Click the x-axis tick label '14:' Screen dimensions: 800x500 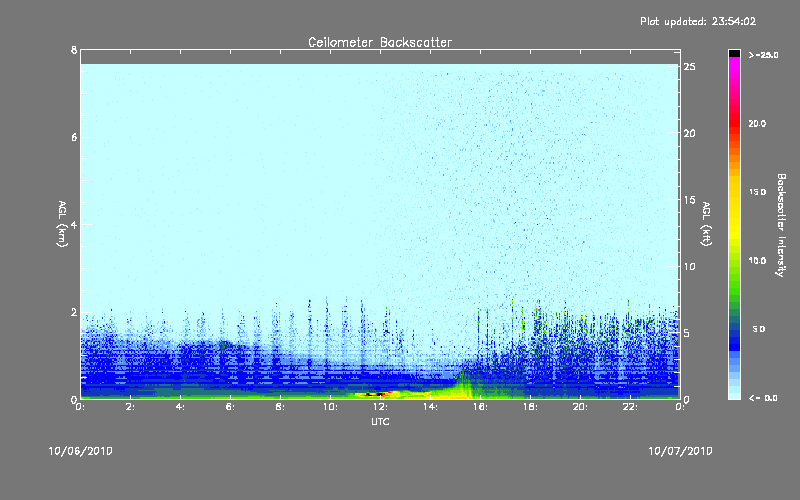pyautogui.click(x=430, y=407)
